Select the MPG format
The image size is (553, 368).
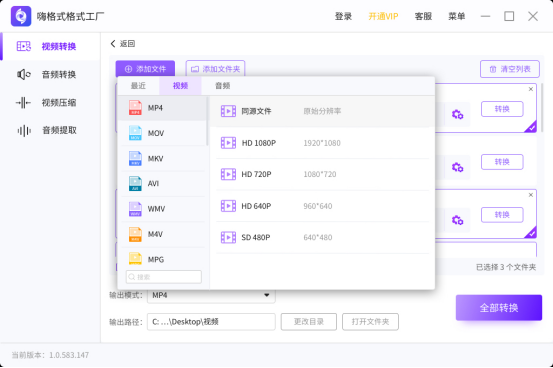click(162, 259)
